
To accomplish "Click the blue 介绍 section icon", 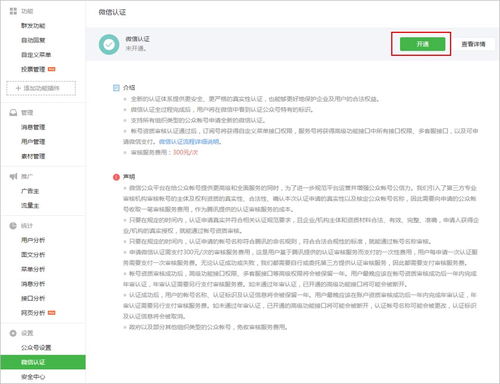I will click(116, 88).
